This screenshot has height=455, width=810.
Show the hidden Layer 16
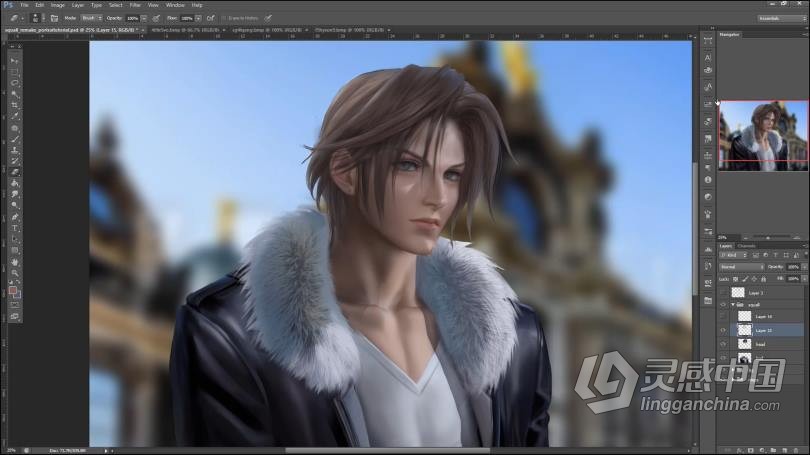723,316
